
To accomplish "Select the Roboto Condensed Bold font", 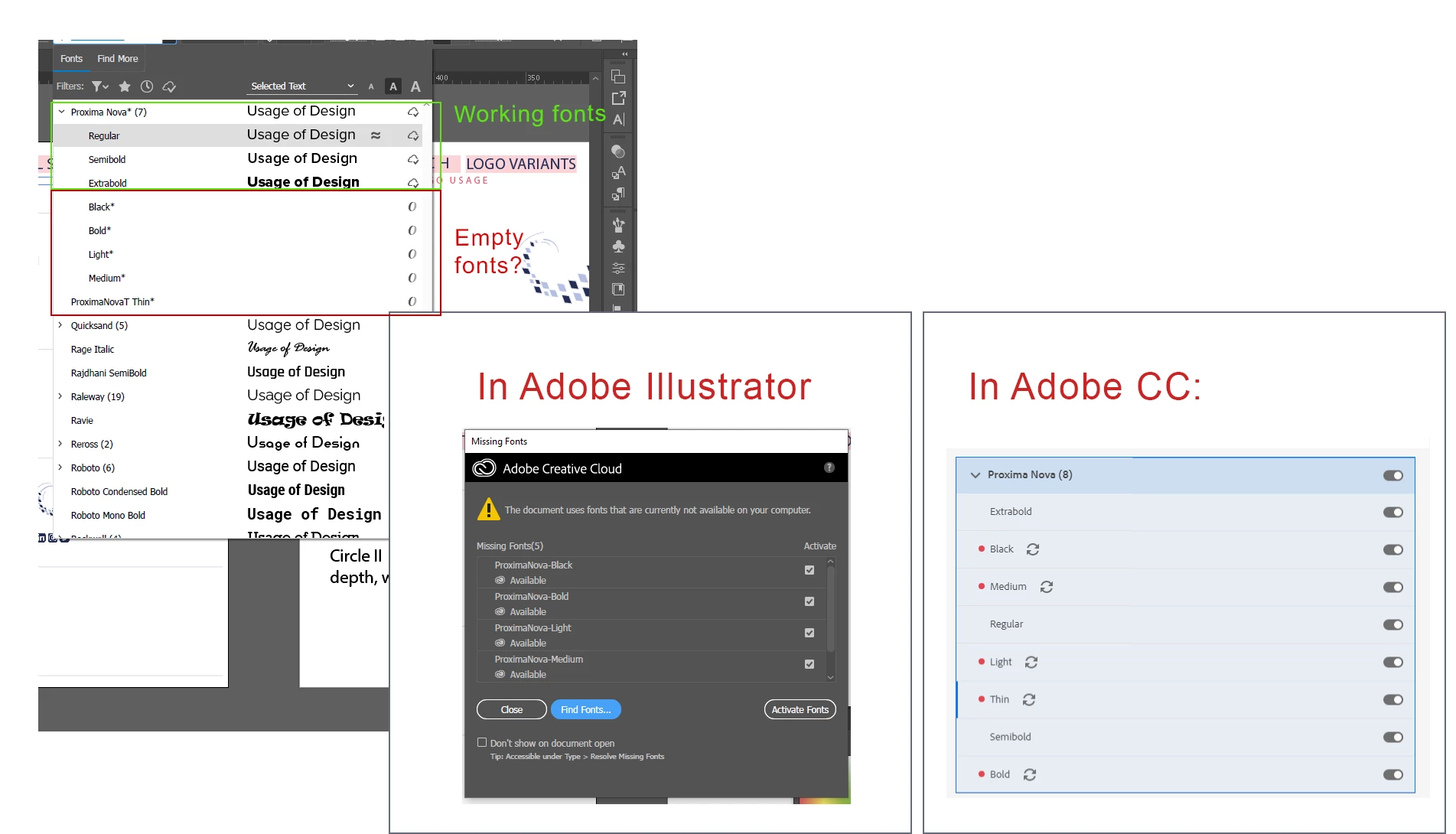I will click(222, 491).
